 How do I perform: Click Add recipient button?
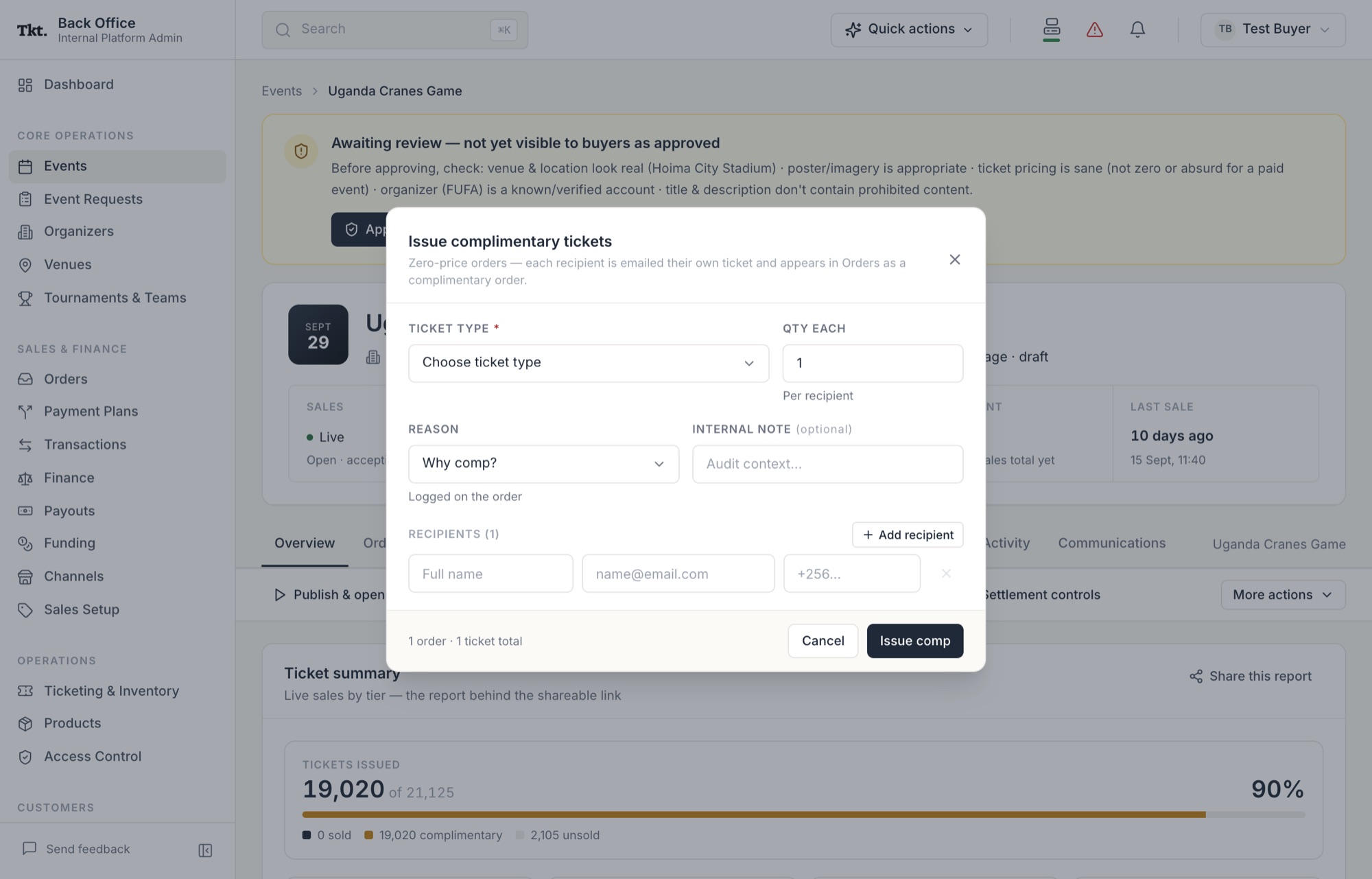(908, 535)
